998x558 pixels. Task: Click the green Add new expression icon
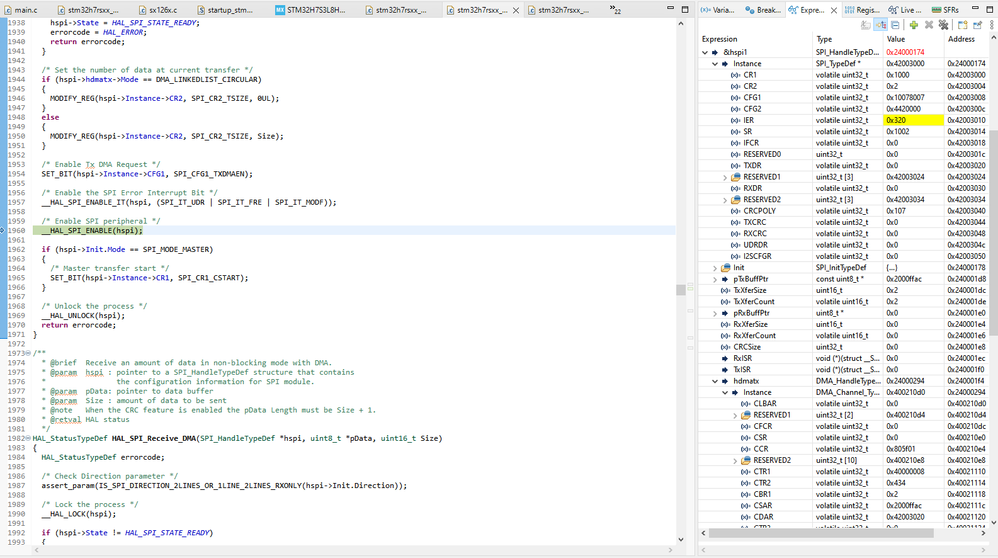(912, 24)
